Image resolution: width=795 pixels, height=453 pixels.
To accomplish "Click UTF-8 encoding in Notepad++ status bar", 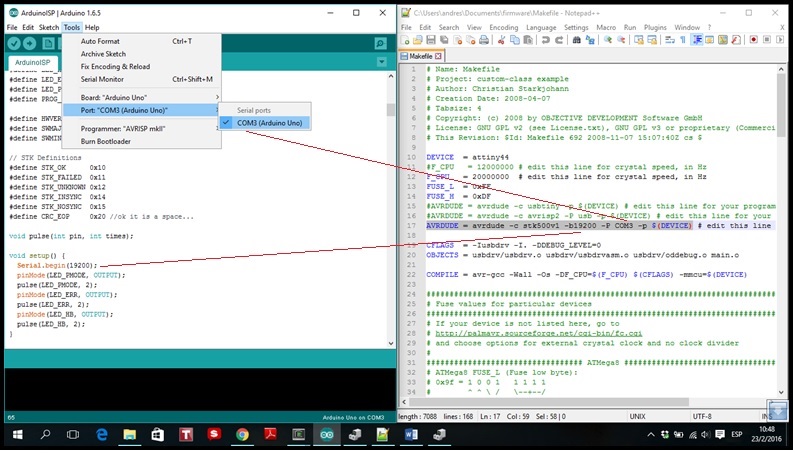I will pyautogui.click(x=702, y=416).
